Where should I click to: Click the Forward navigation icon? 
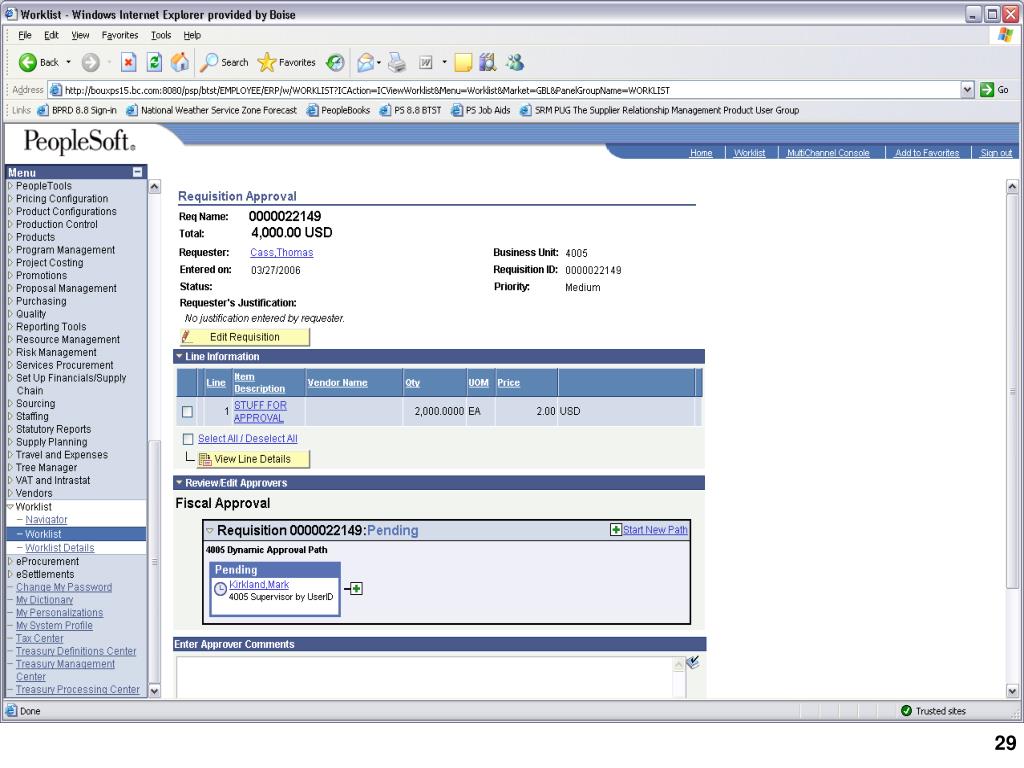(91, 63)
